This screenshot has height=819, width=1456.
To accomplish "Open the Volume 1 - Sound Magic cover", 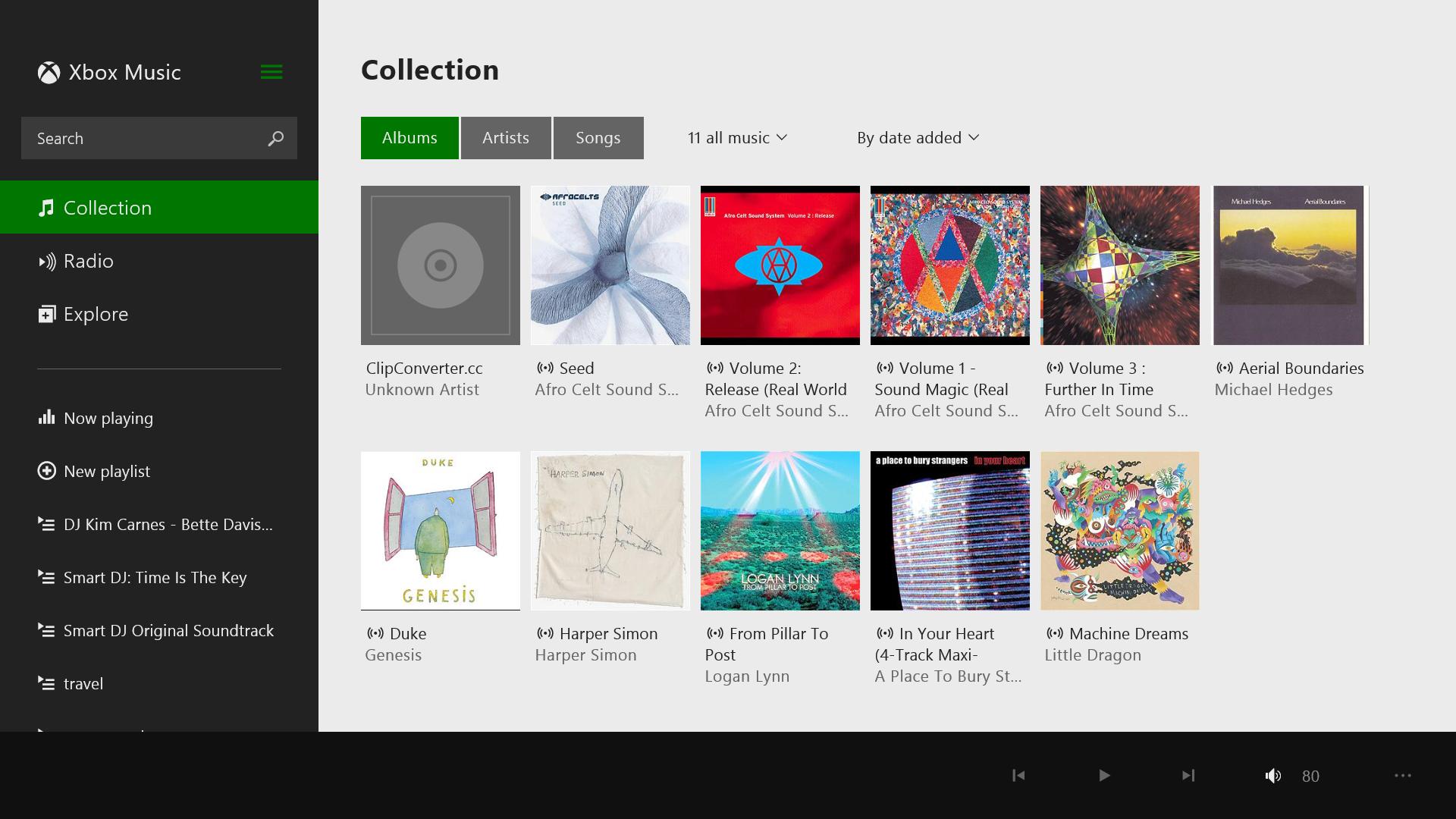I will pyautogui.click(x=950, y=265).
